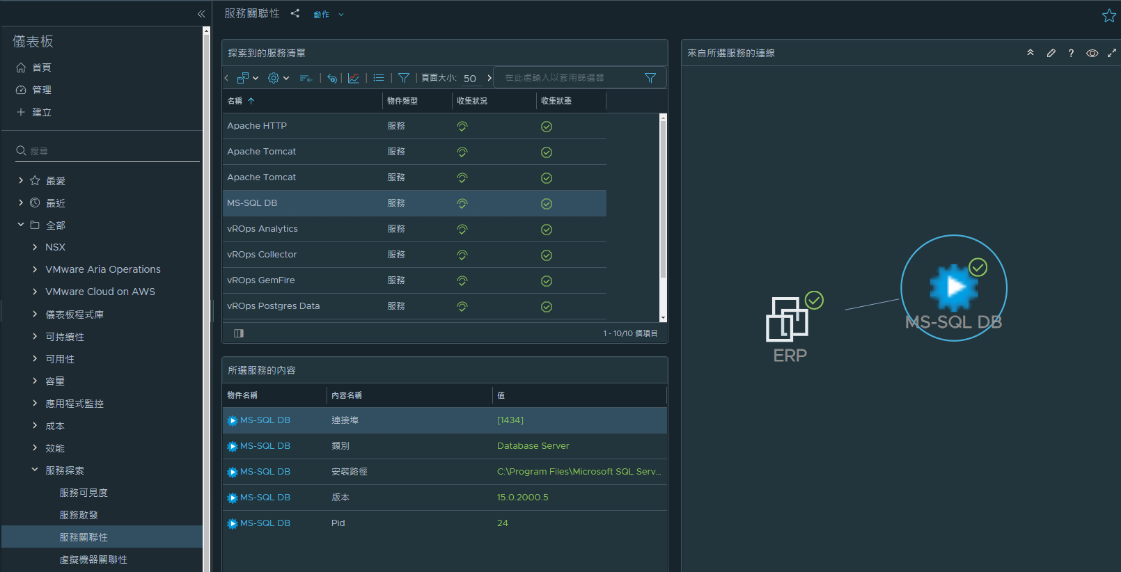Click the funnel icon inside the filter box
This screenshot has width=1121, height=572.
pos(650,78)
